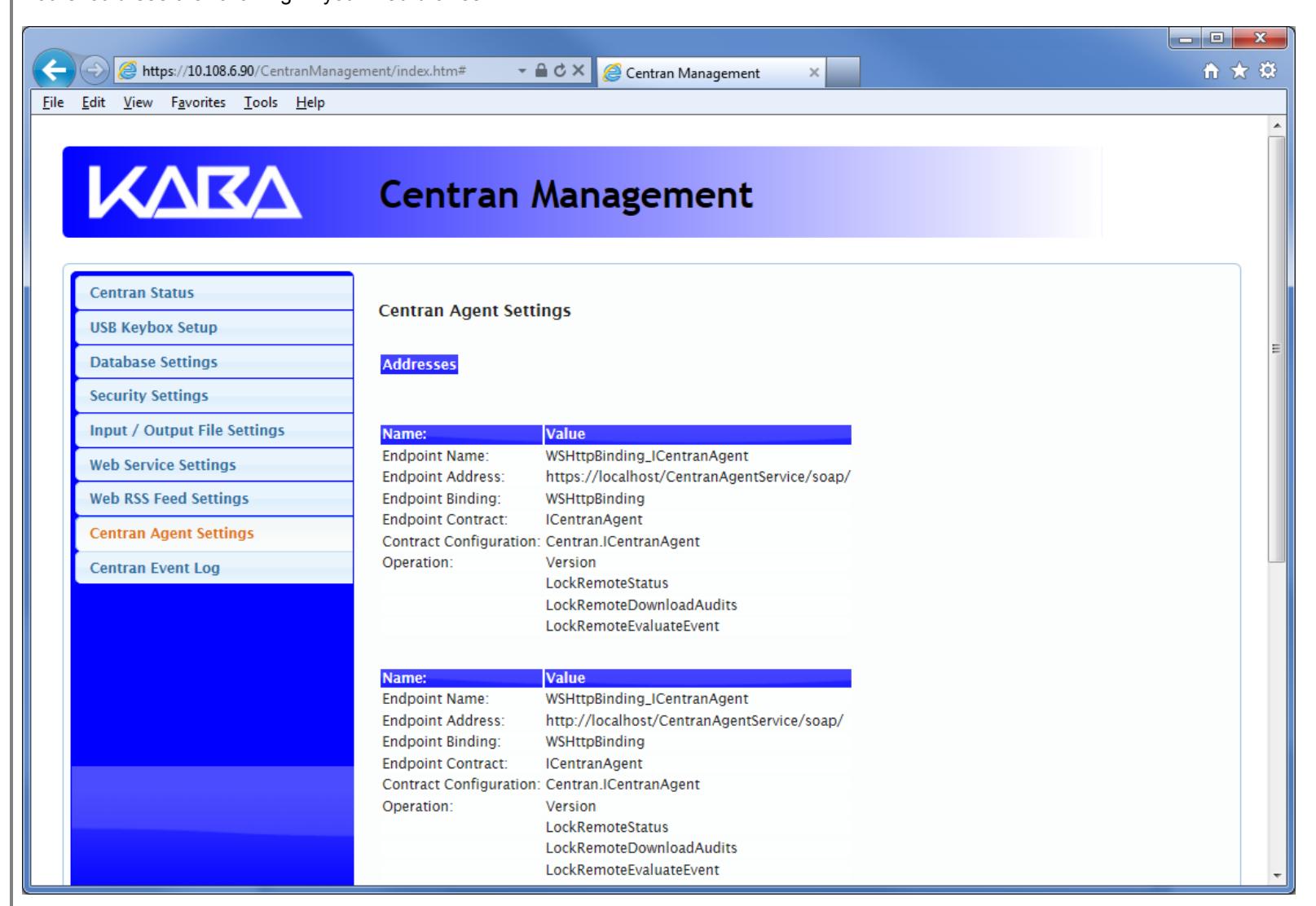Open Centran Event Log page
The image size is (1316, 906).
[214, 568]
